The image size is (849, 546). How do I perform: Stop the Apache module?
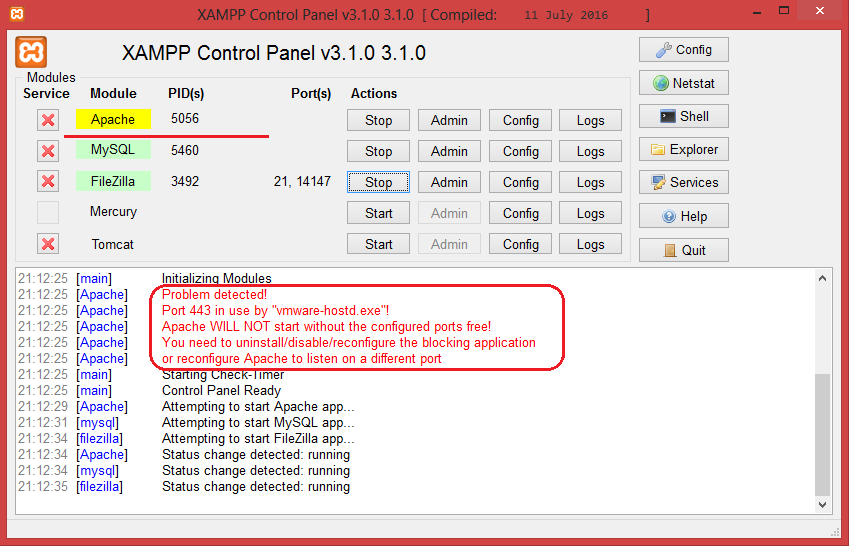(x=378, y=120)
